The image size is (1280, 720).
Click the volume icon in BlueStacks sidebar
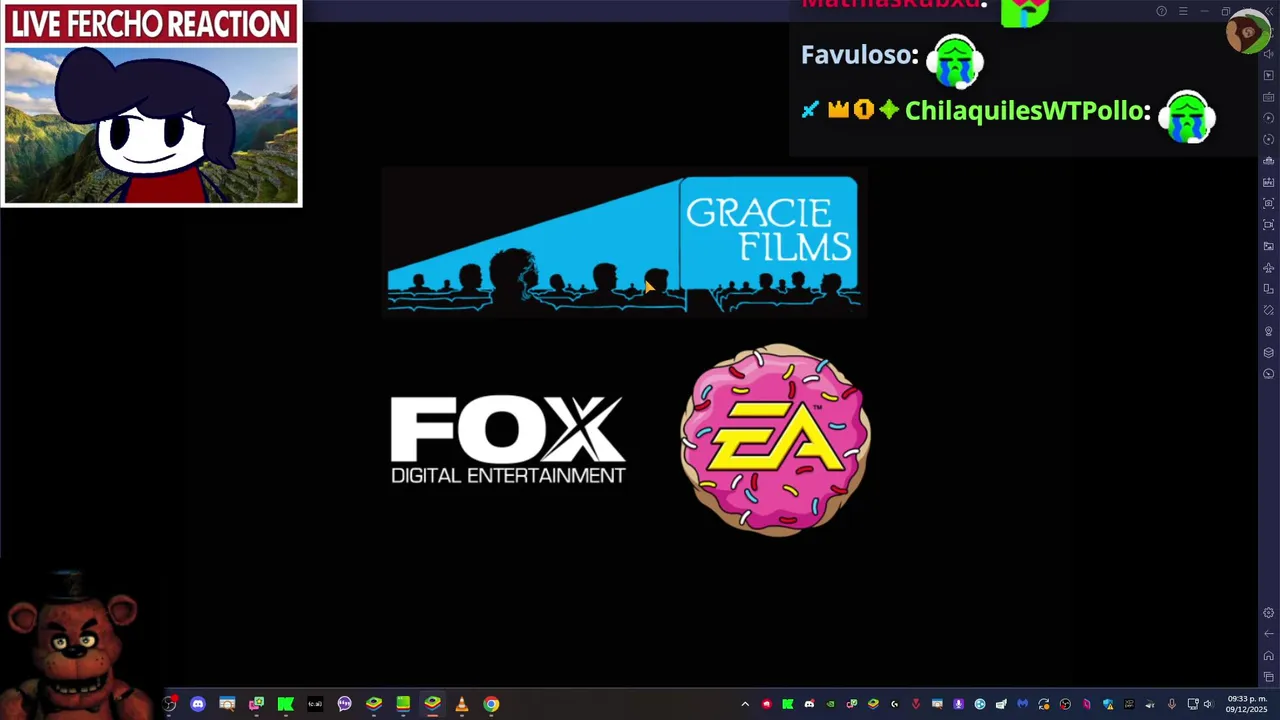(1268, 54)
